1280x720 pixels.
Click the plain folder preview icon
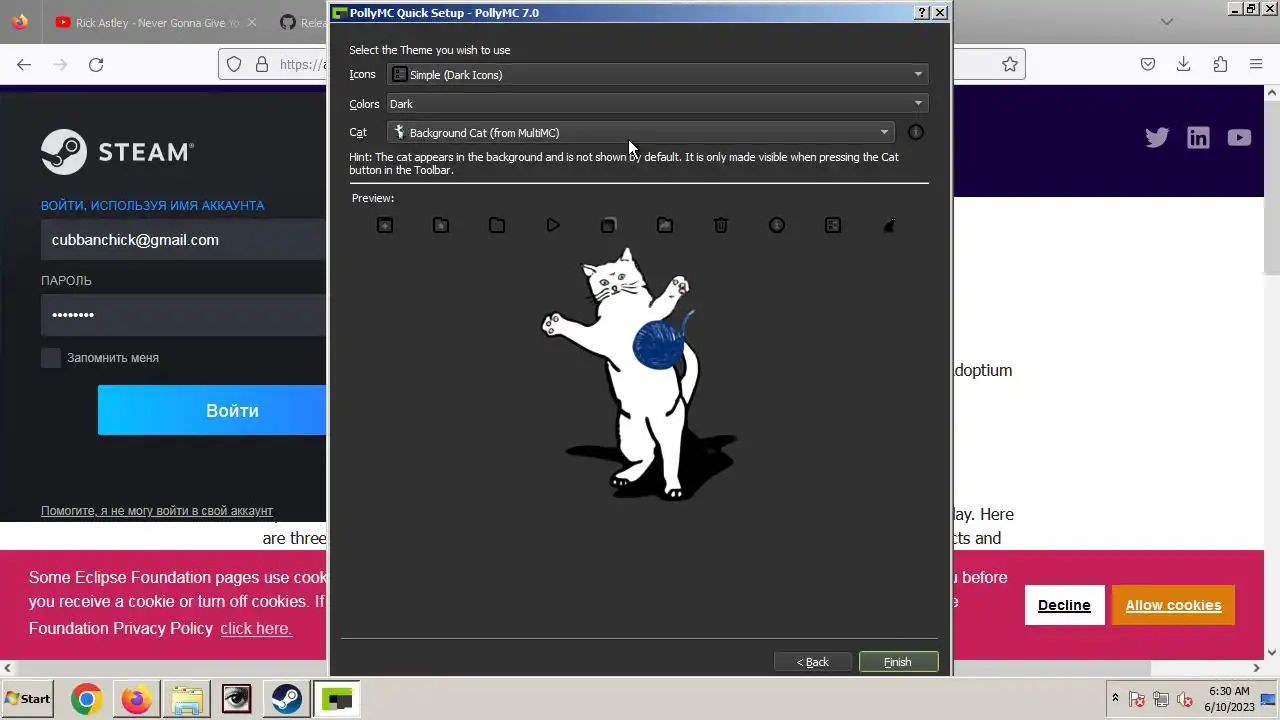tap(497, 226)
